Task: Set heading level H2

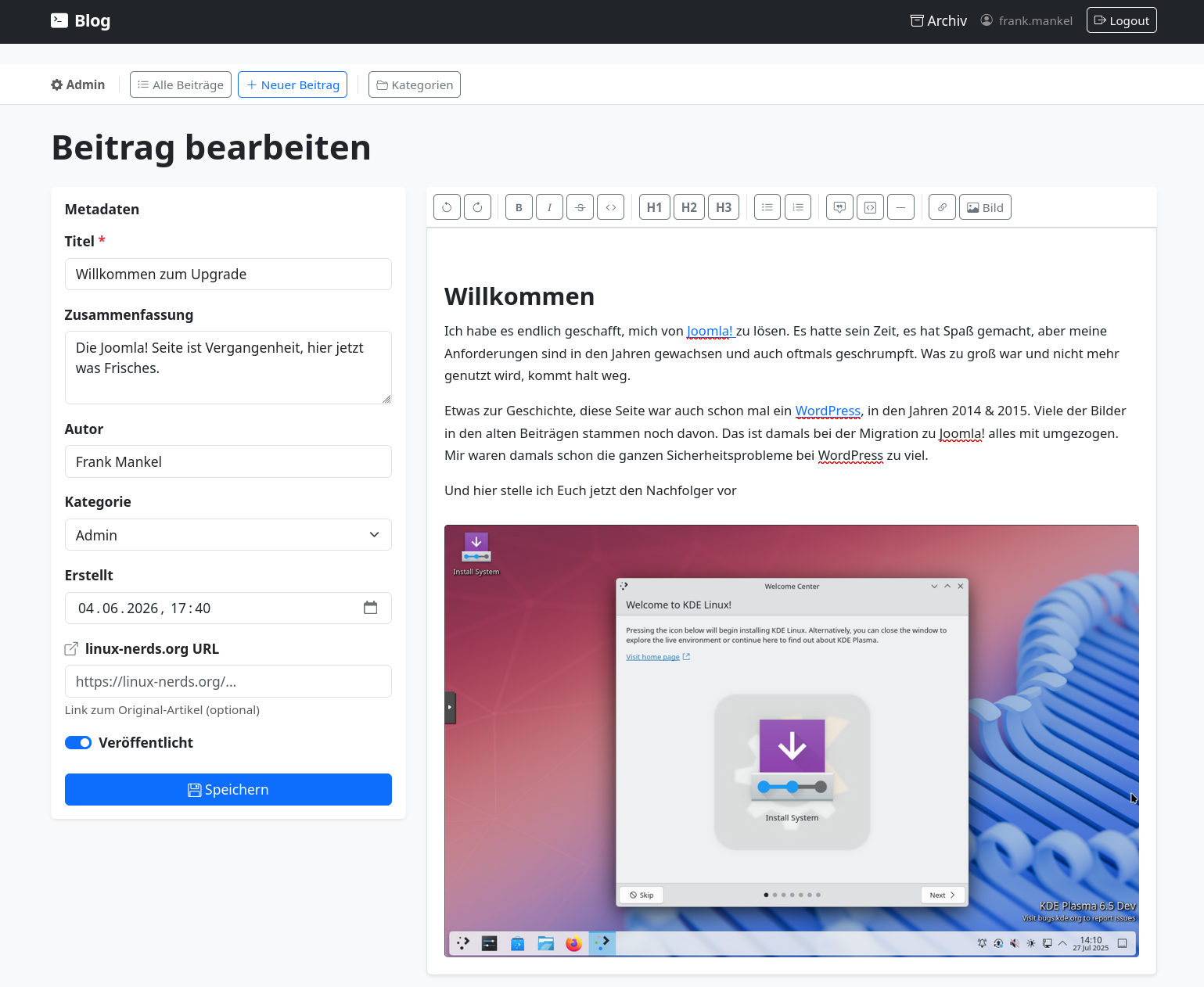Action: [x=689, y=207]
